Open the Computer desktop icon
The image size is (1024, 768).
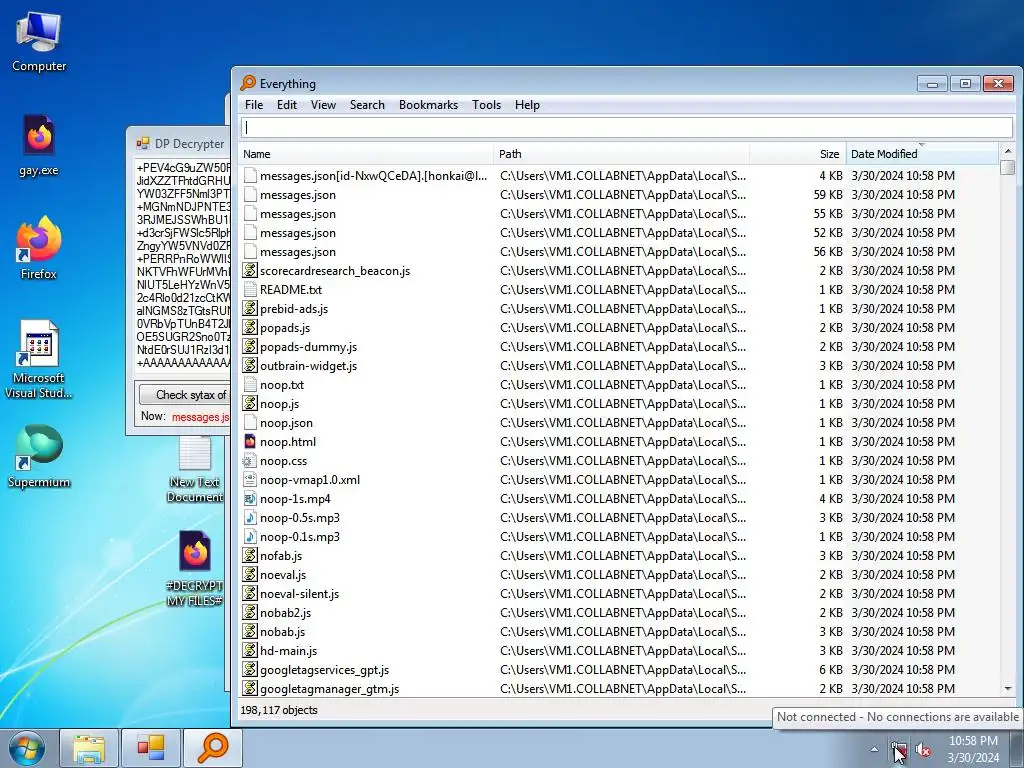pos(39,40)
